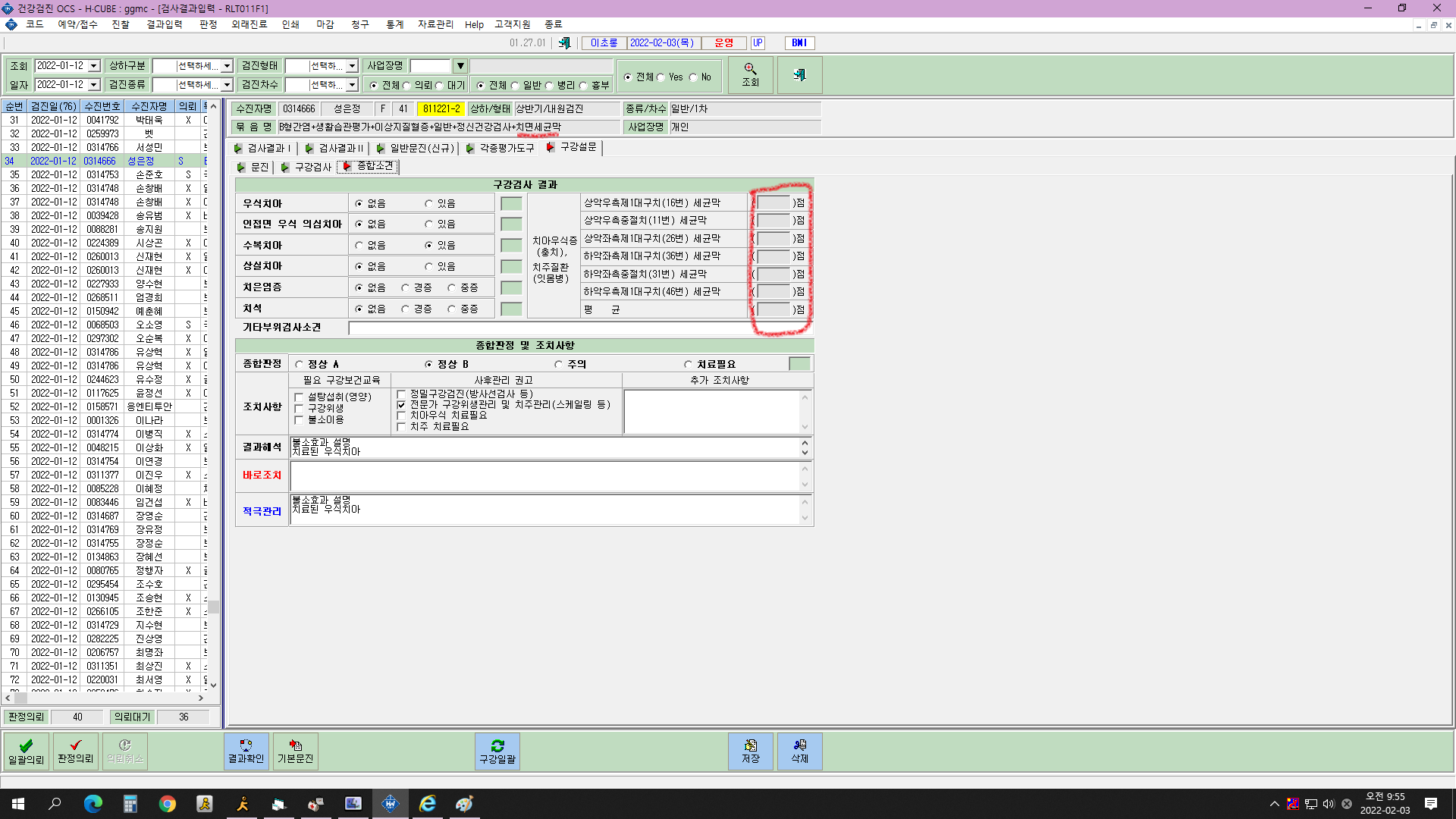Image resolution: width=1456 pixels, height=819 pixels.
Task: Click the 결과확인 button
Action: 246,751
